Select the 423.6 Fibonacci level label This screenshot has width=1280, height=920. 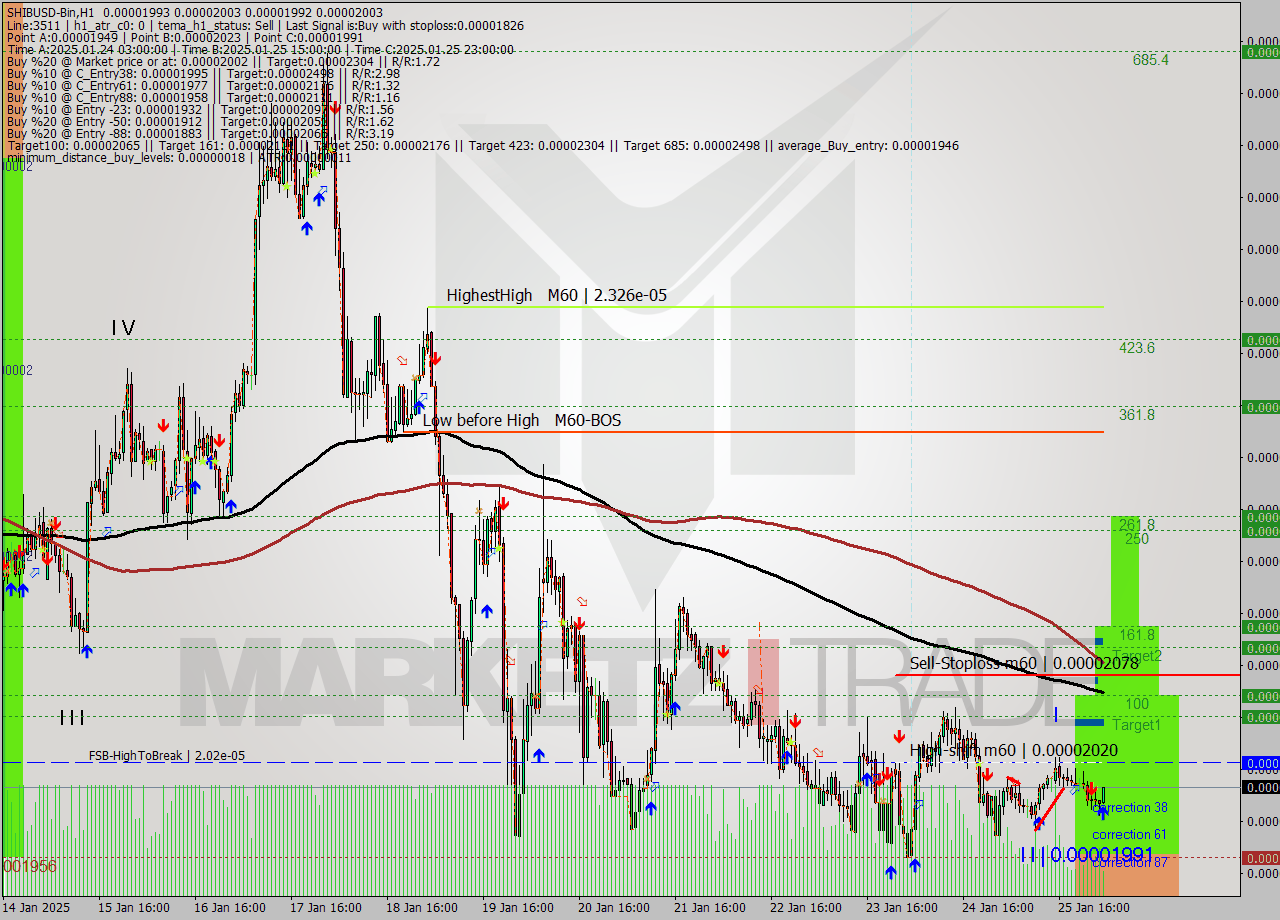pyautogui.click(x=1137, y=348)
